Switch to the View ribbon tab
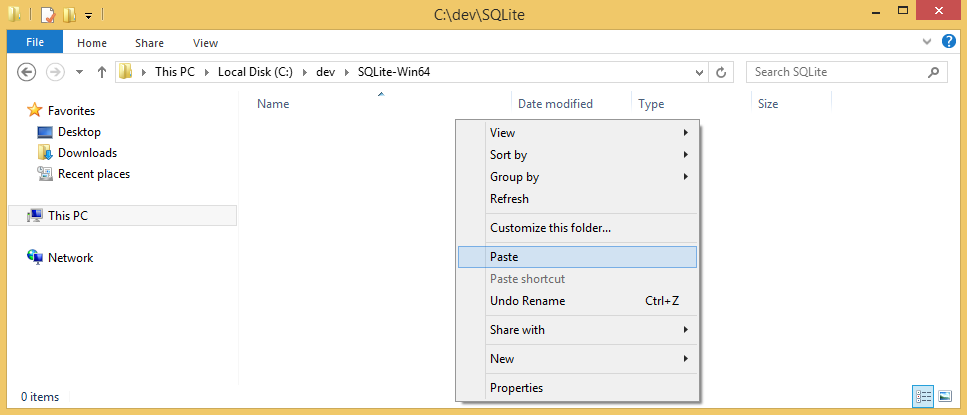The height and width of the screenshot is (415, 967). pos(205,43)
